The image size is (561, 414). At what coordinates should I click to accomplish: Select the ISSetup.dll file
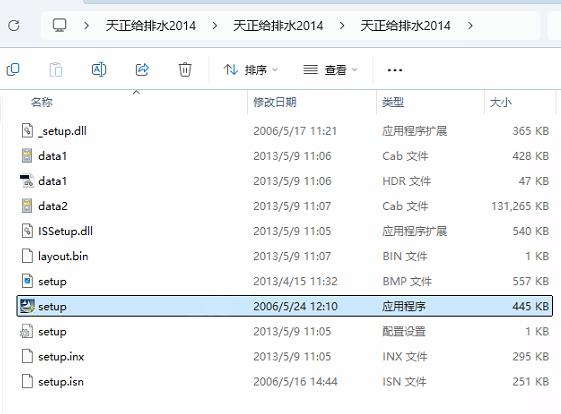[65, 231]
